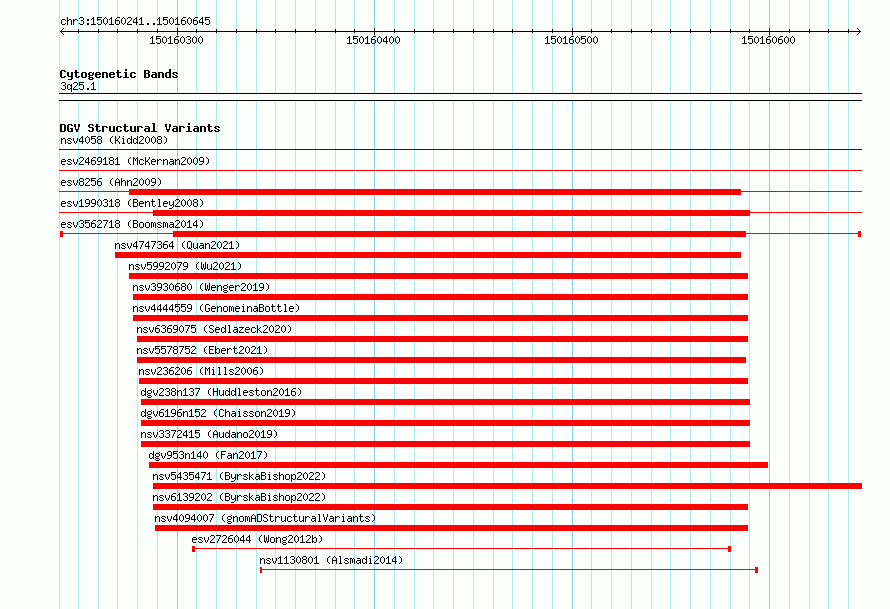The image size is (890, 609).
Task: Click the red bar under esv8256 (Ahn2009)
Action: coord(435,192)
